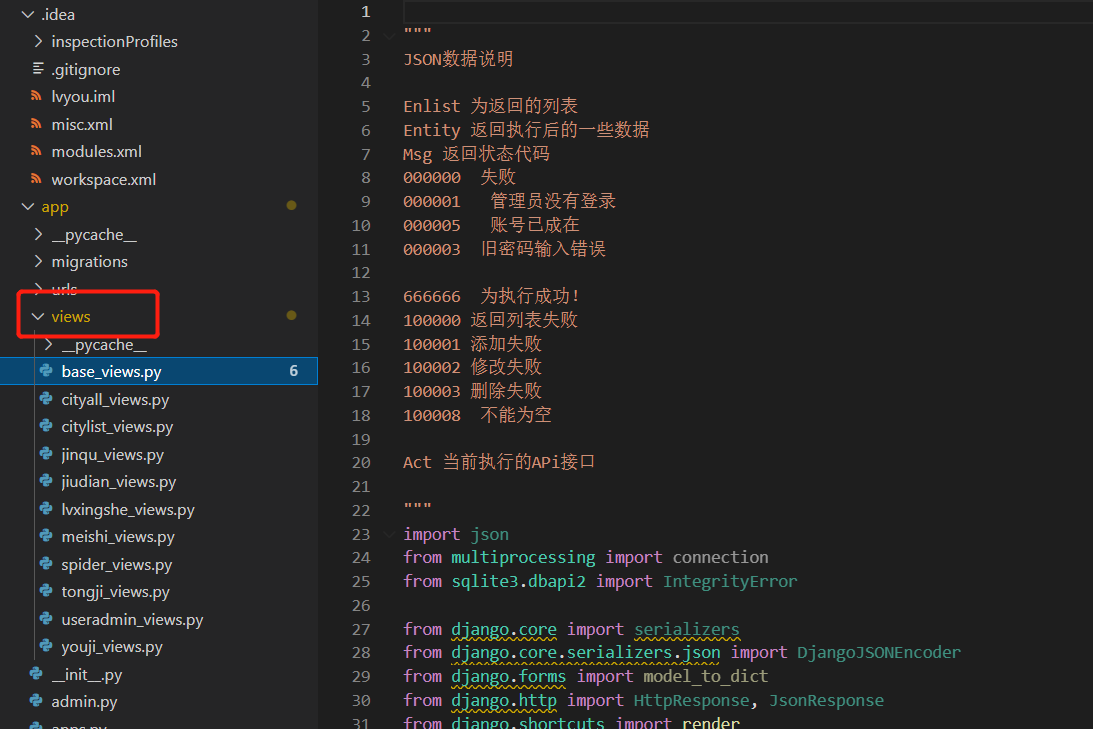Collapse the app folder chevron

tap(28, 207)
